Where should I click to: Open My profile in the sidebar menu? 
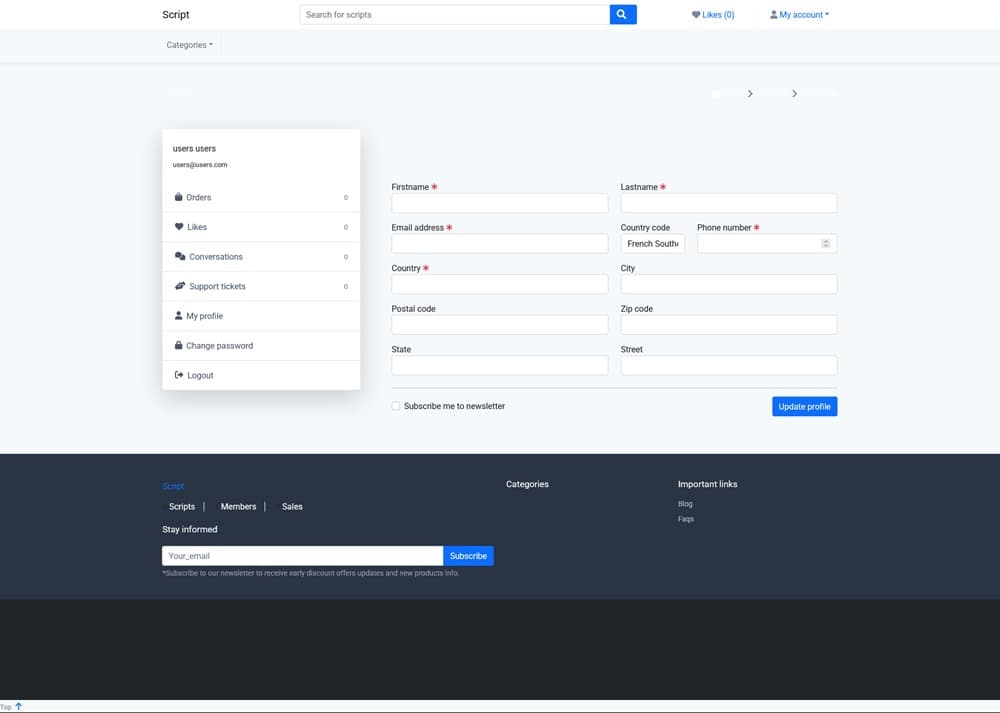click(204, 316)
